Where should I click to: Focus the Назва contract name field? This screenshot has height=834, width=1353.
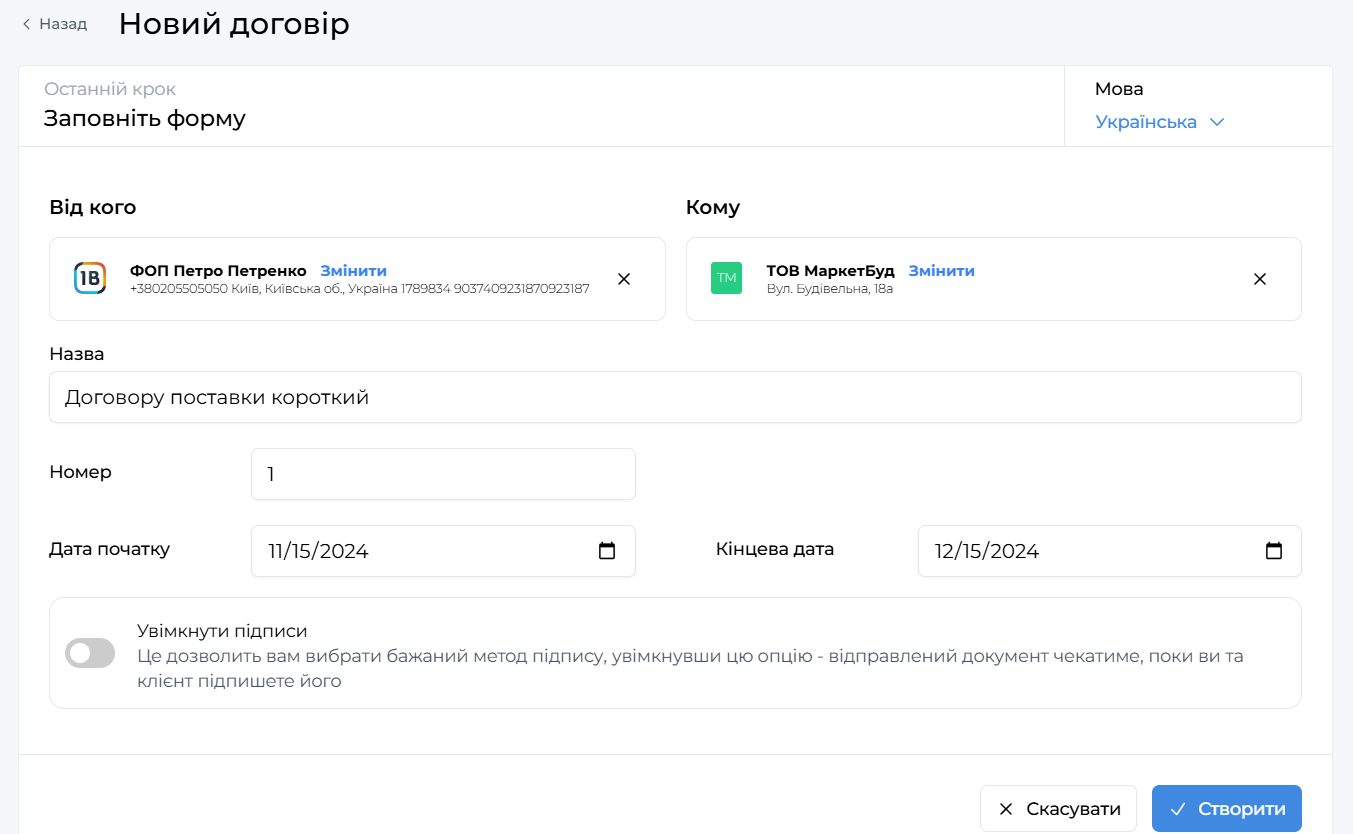675,398
